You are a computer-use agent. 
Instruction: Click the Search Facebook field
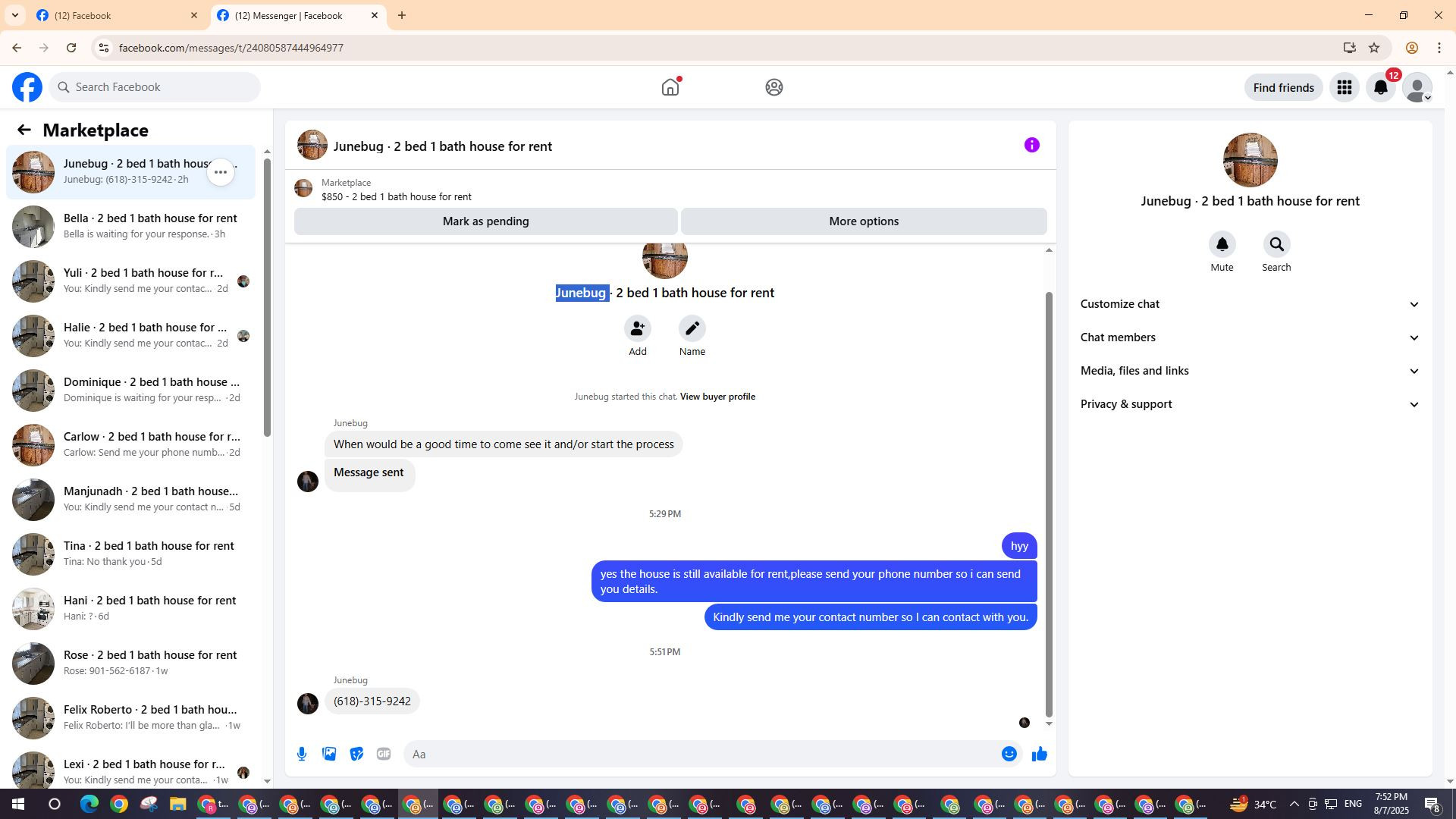tap(155, 87)
